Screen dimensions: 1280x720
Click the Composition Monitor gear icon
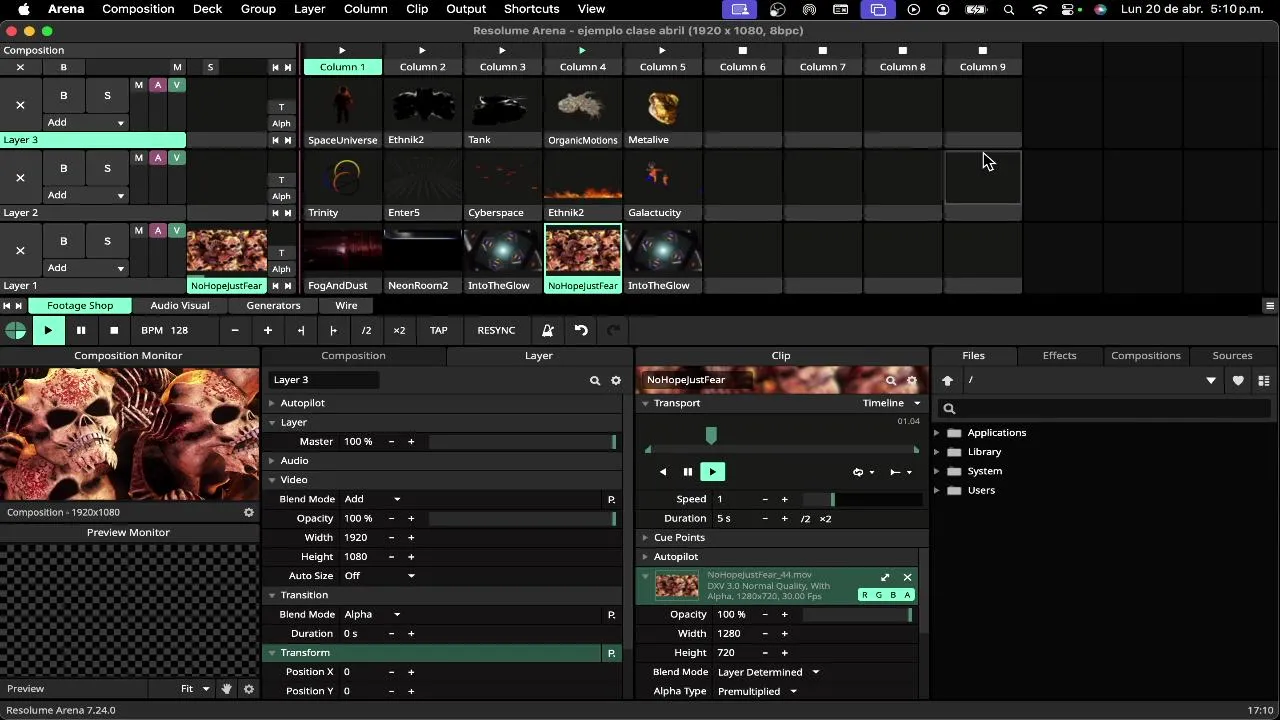pyautogui.click(x=249, y=513)
